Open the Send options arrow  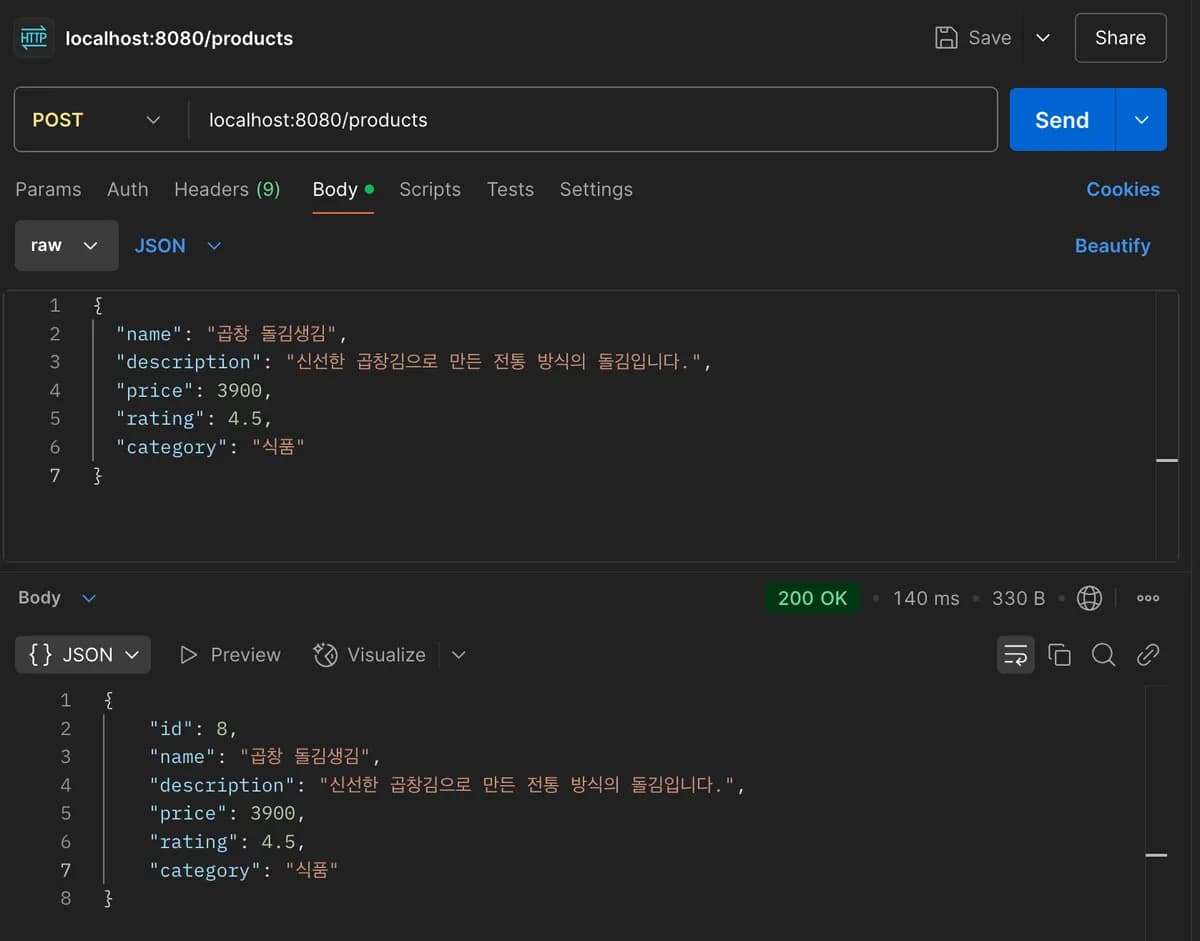pyautogui.click(x=1141, y=120)
